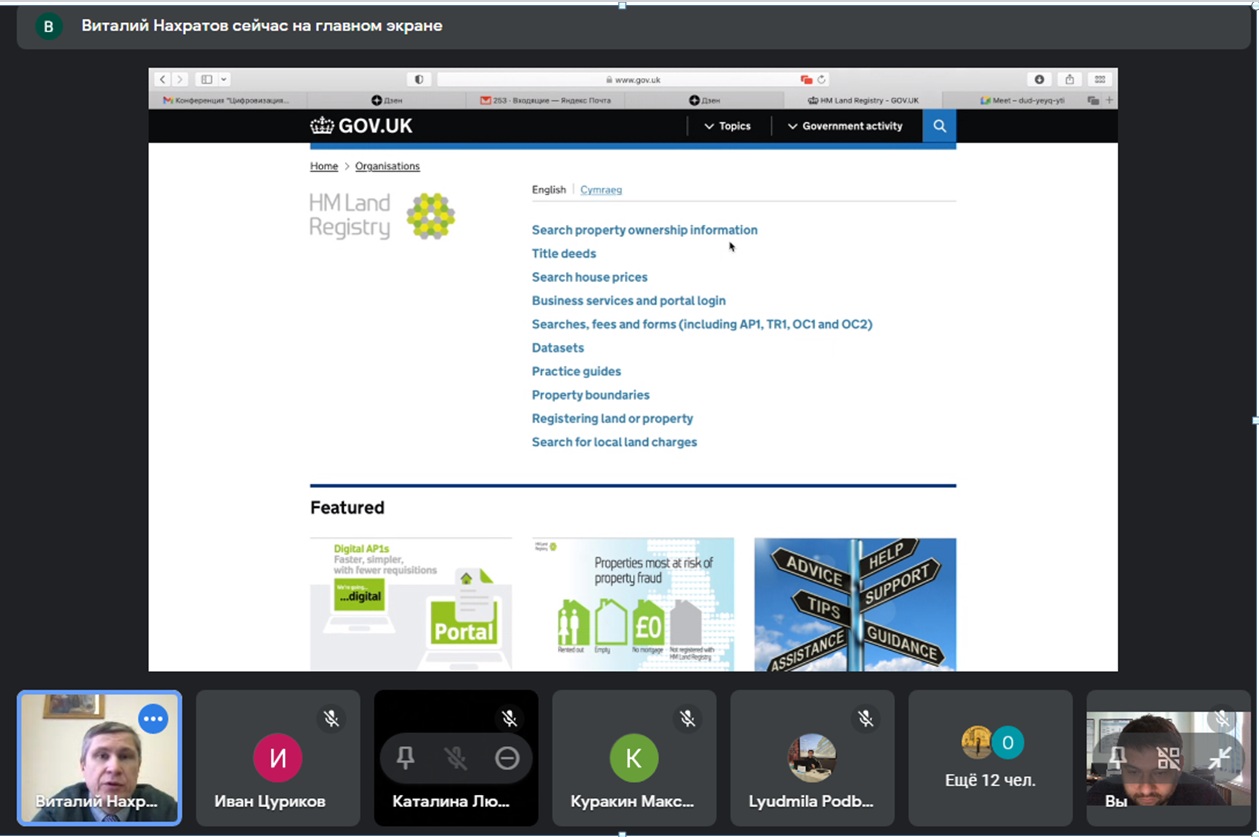Click the muted mic icon on Иван Цуриков

331,718
